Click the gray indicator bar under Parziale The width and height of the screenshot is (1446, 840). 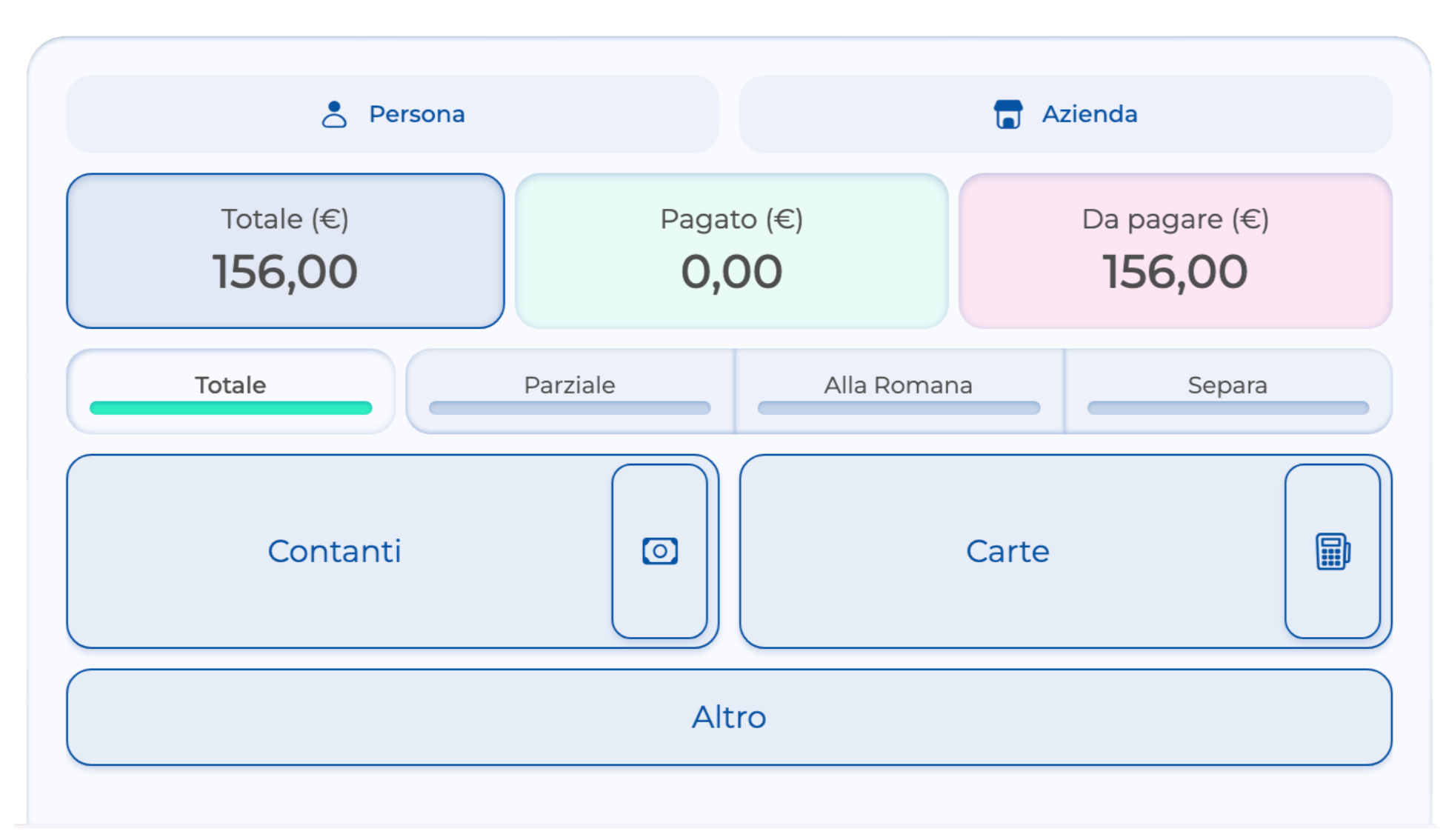(x=569, y=408)
